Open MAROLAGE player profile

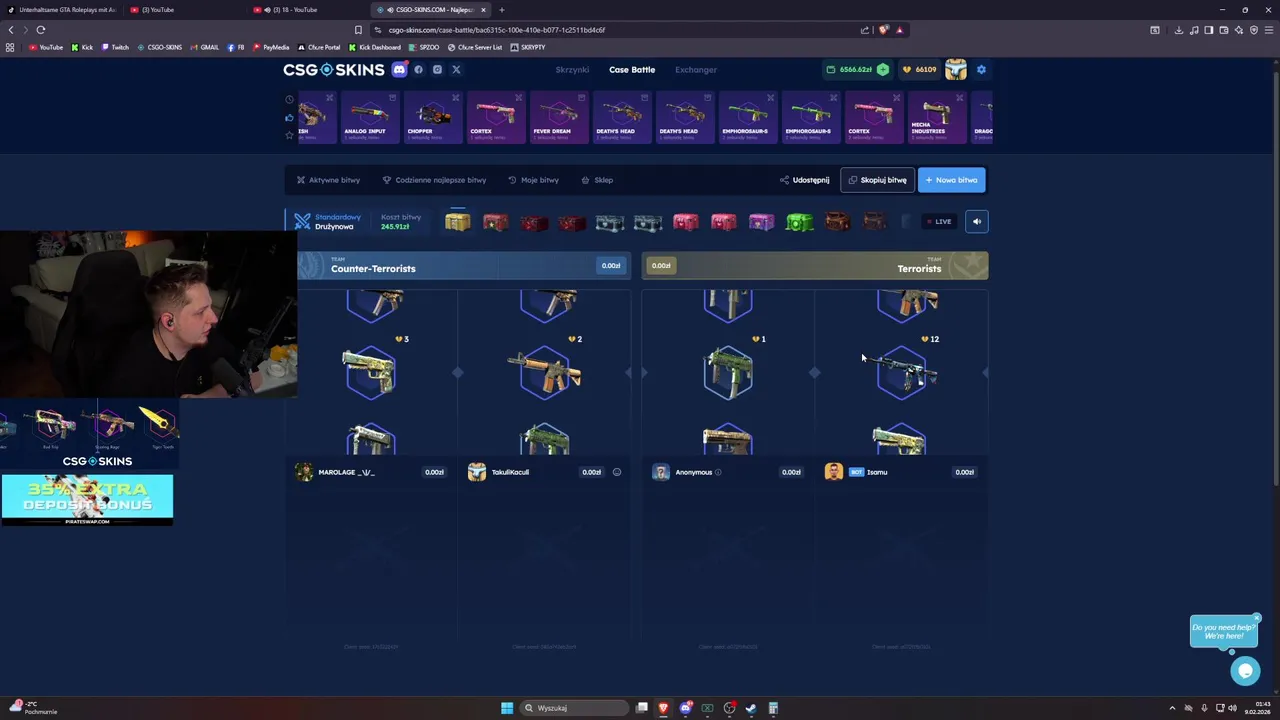(x=346, y=472)
